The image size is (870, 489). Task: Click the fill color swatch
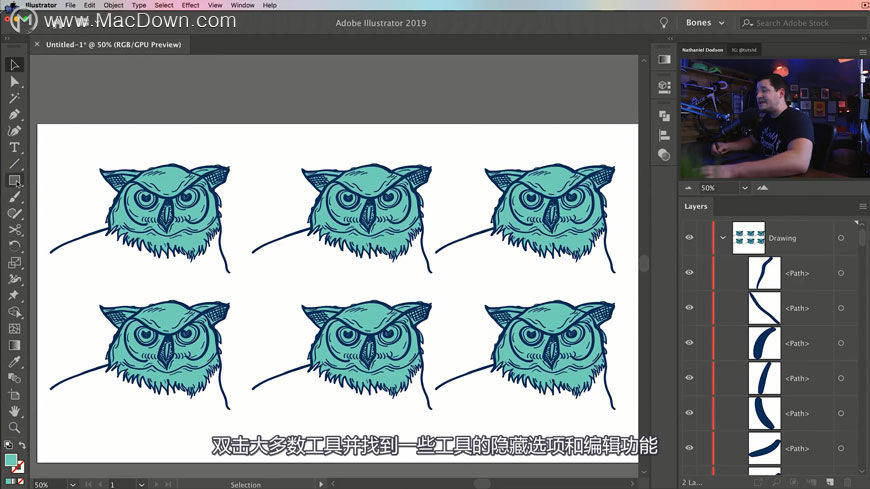coord(11,460)
